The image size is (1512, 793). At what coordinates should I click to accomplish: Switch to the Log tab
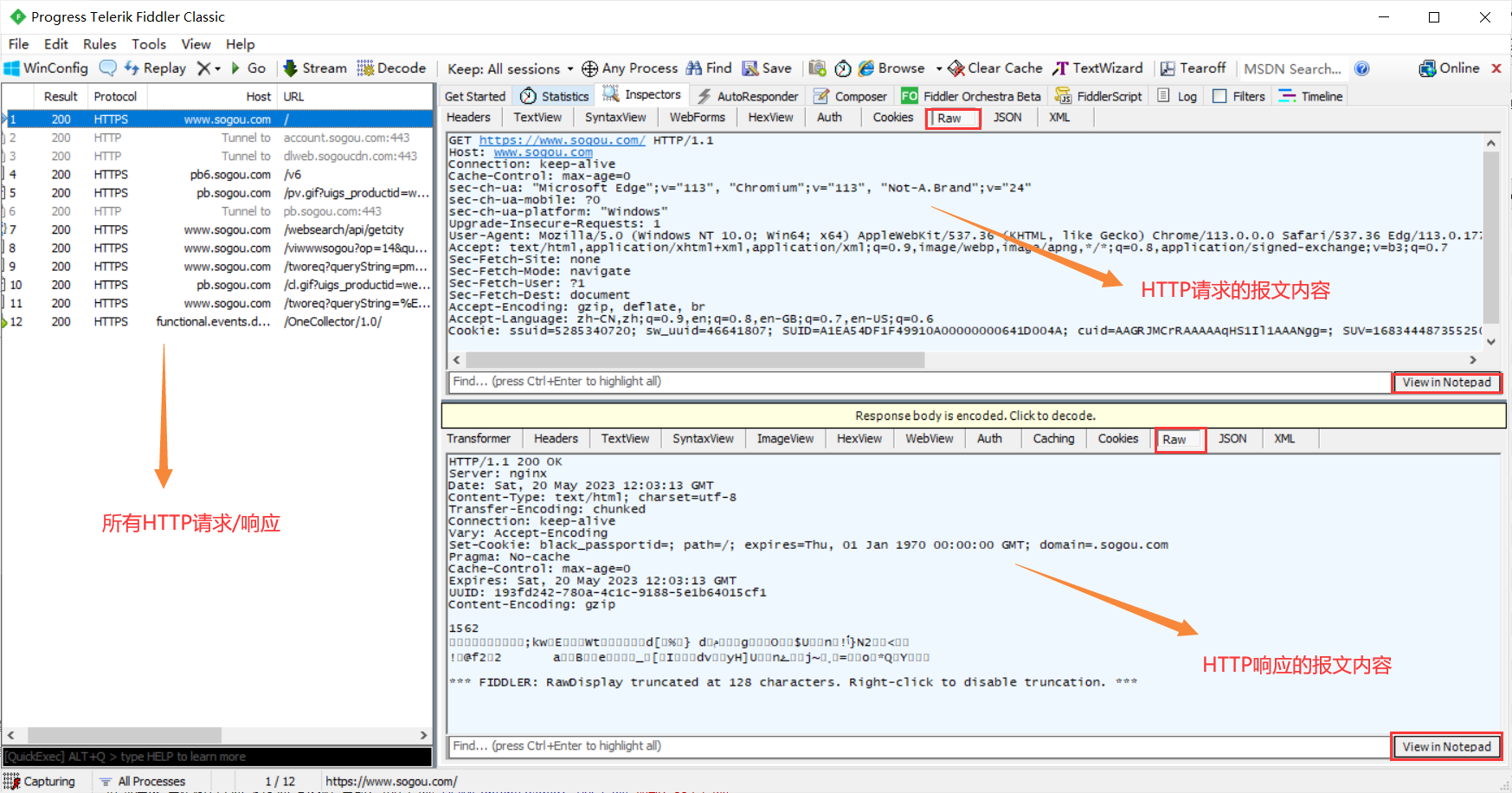[x=1178, y=96]
